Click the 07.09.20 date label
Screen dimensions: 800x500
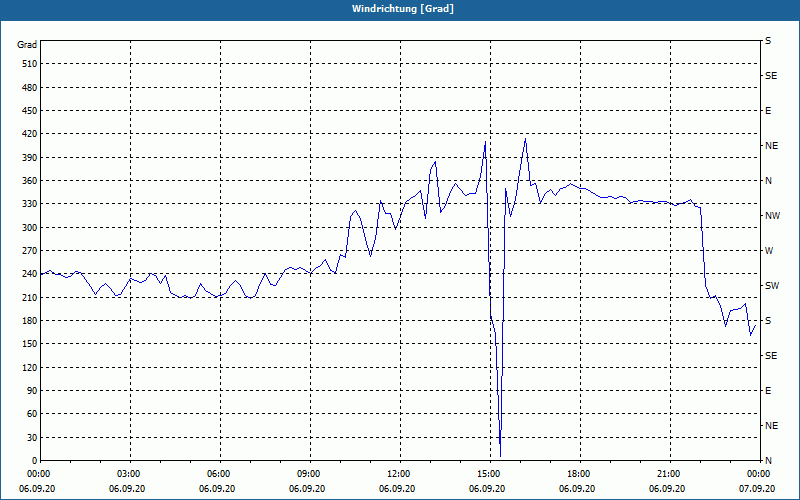coord(757,488)
